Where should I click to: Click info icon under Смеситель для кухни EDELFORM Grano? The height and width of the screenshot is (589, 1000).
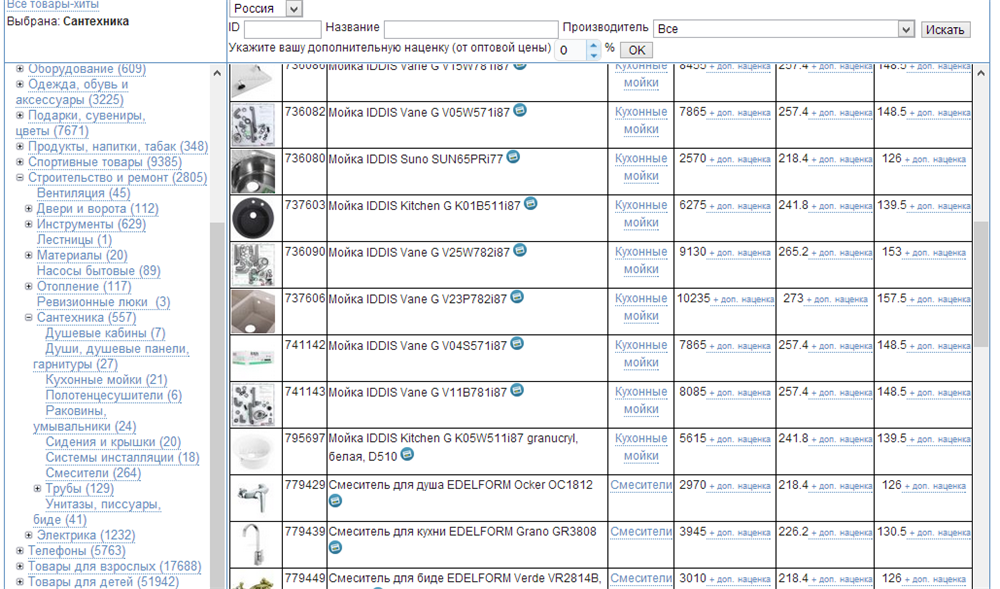click(x=335, y=548)
